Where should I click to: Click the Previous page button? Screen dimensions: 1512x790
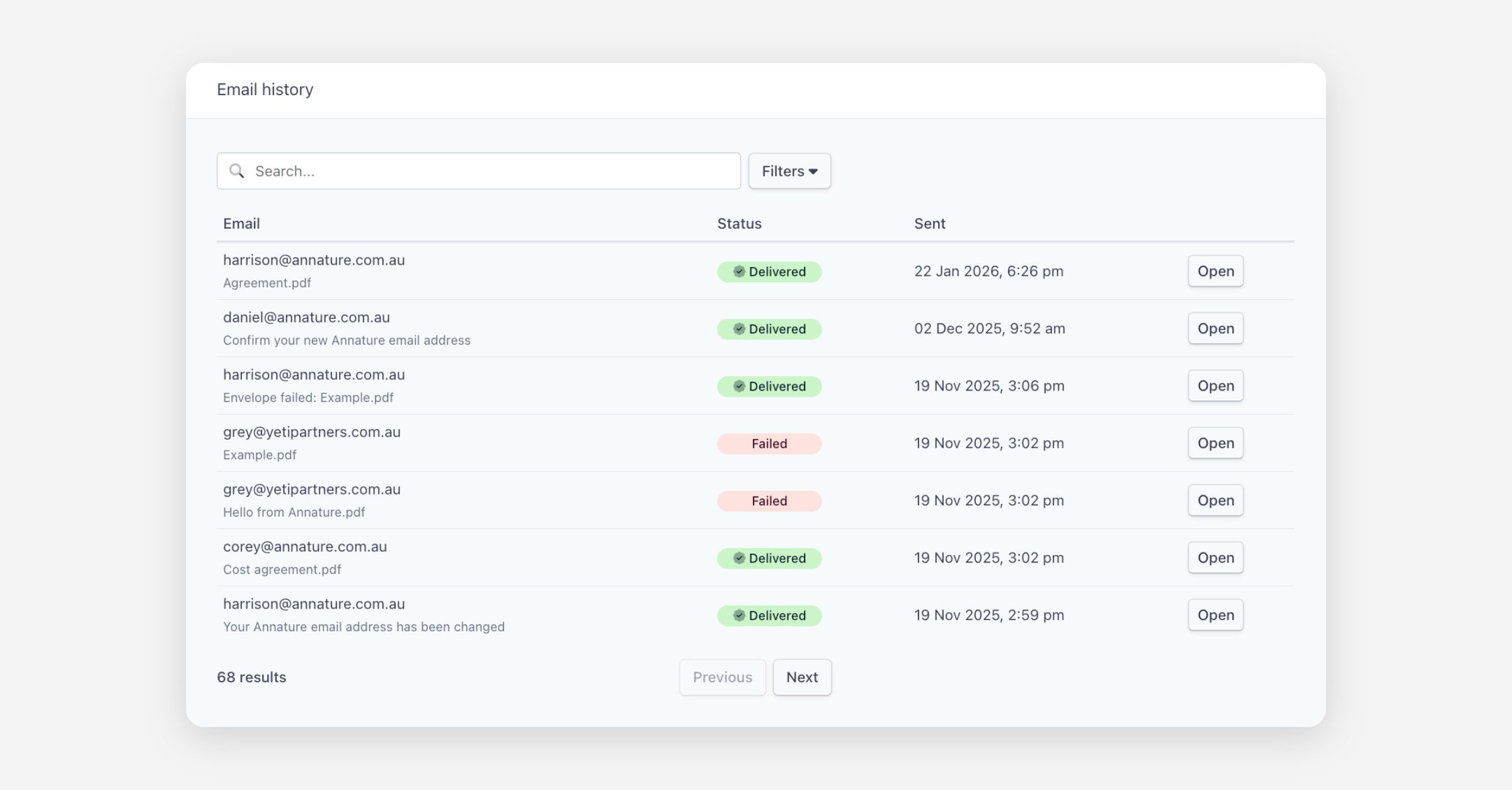tap(722, 677)
